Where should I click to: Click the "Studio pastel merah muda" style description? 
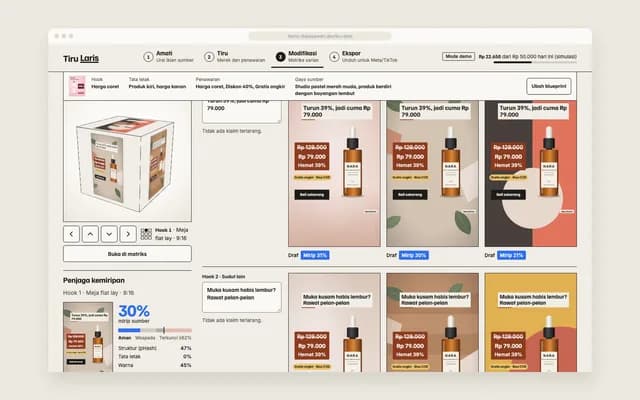tap(343, 90)
